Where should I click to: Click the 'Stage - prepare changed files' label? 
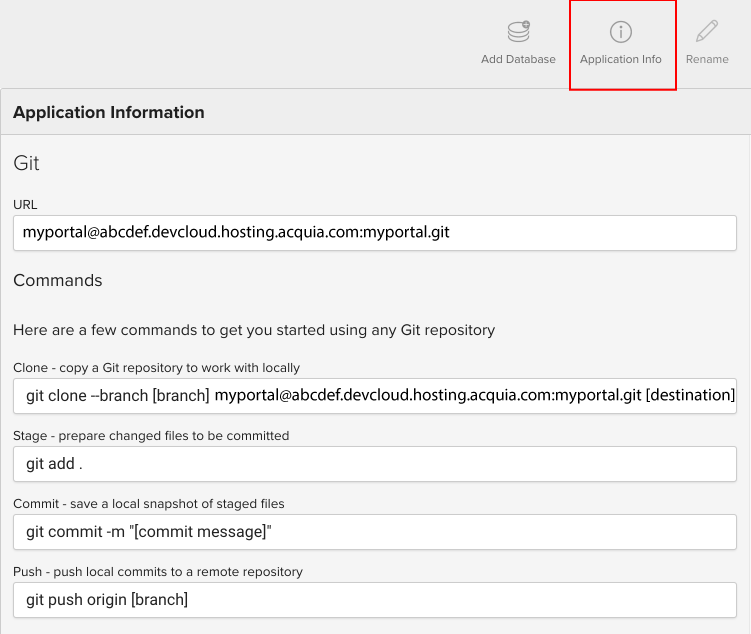click(151, 436)
